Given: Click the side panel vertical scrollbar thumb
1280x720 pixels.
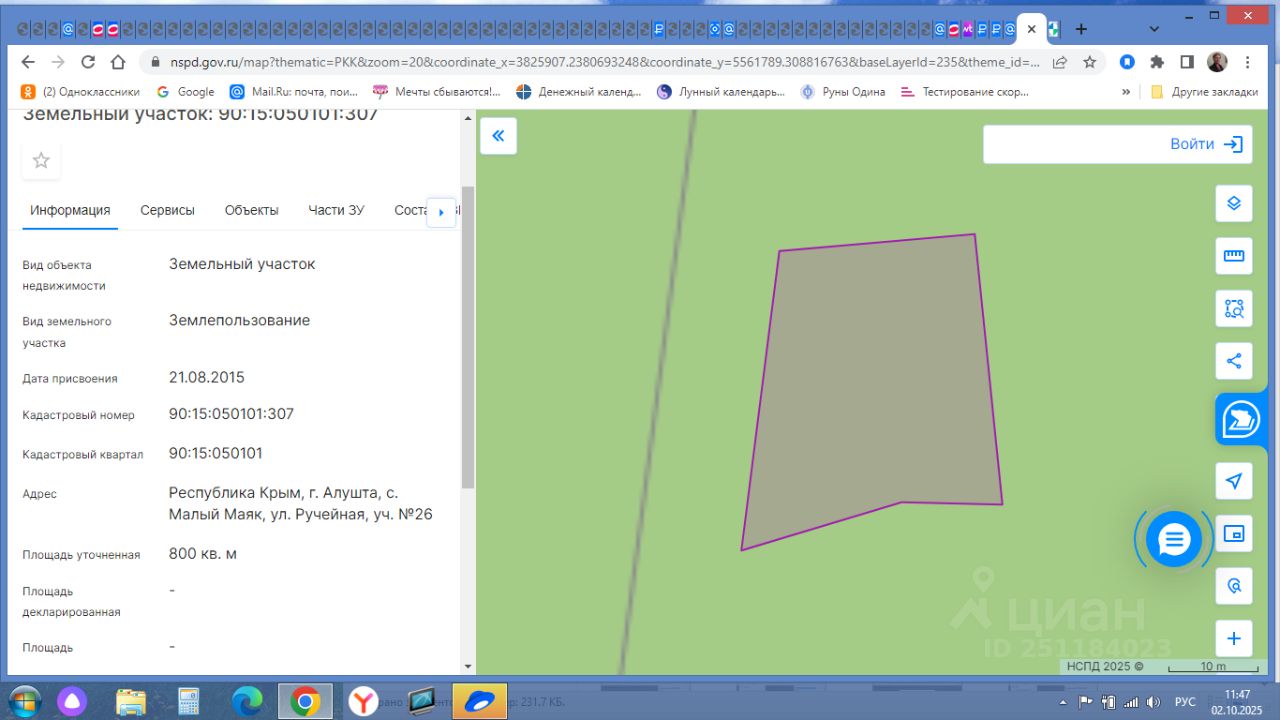Looking at the screenshot, I should tap(468, 337).
